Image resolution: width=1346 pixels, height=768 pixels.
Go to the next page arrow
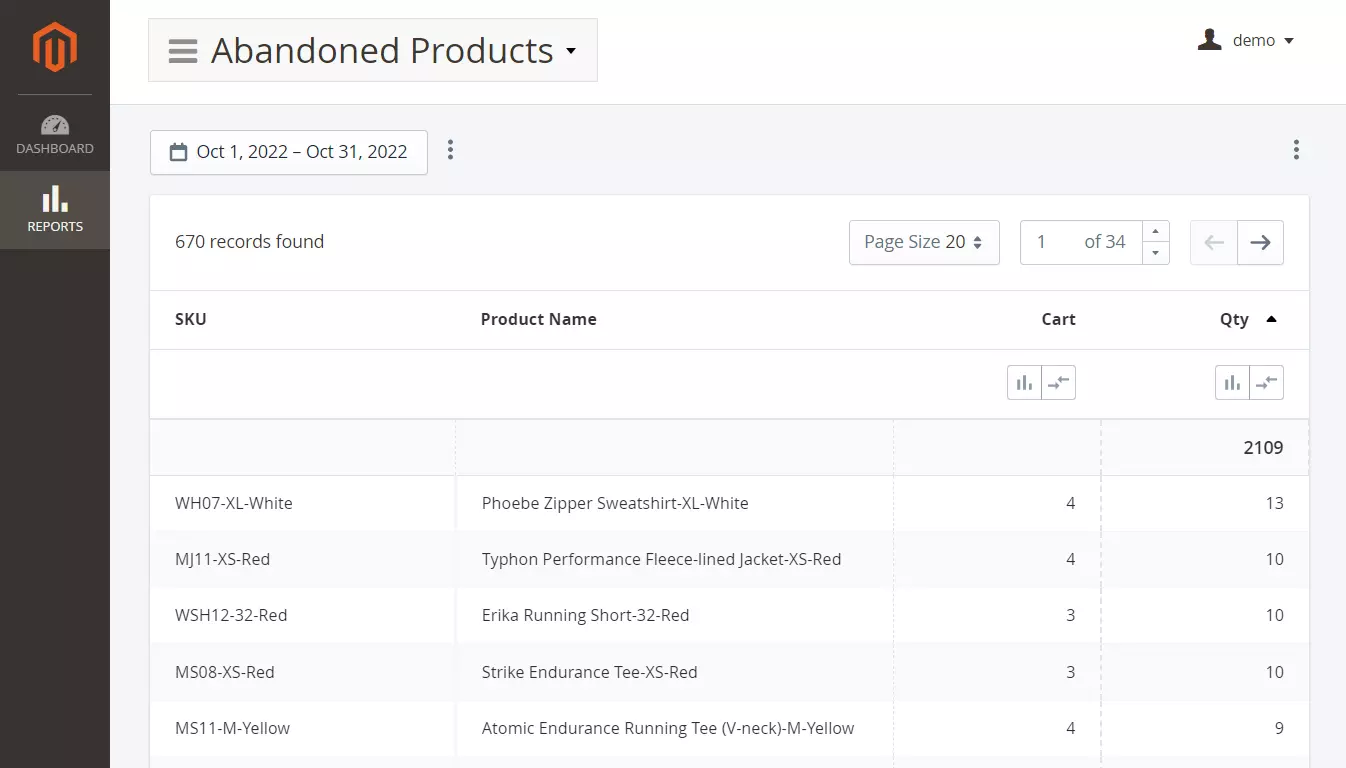click(1260, 242)
